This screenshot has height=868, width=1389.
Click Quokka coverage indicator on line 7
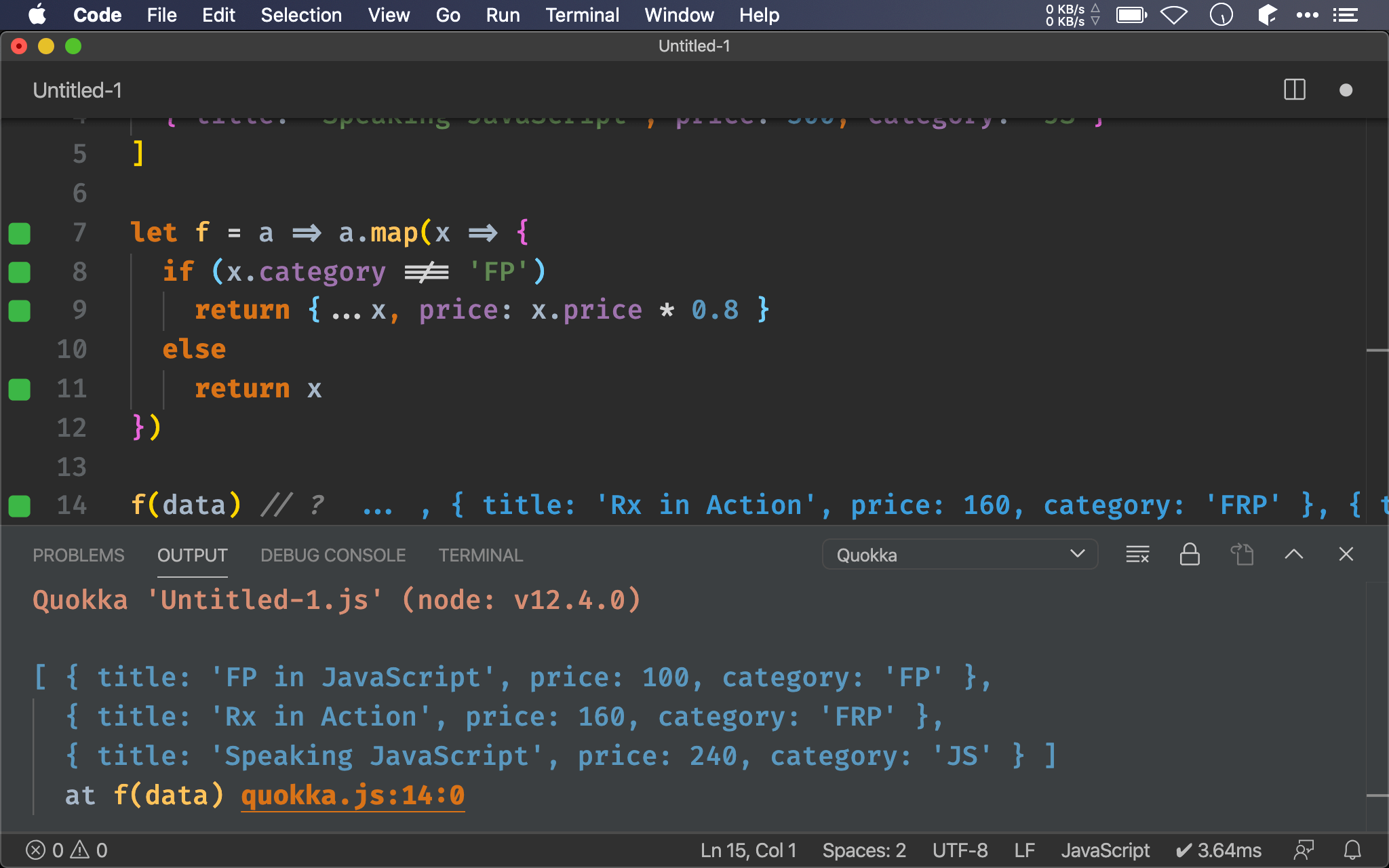coord(19,233)
